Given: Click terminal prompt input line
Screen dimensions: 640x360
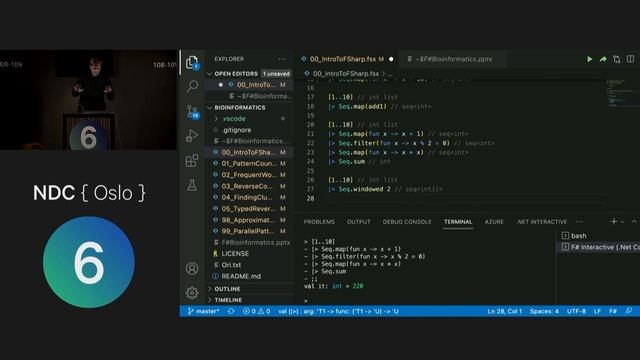Looking at the screenshot, I should 429,301.
